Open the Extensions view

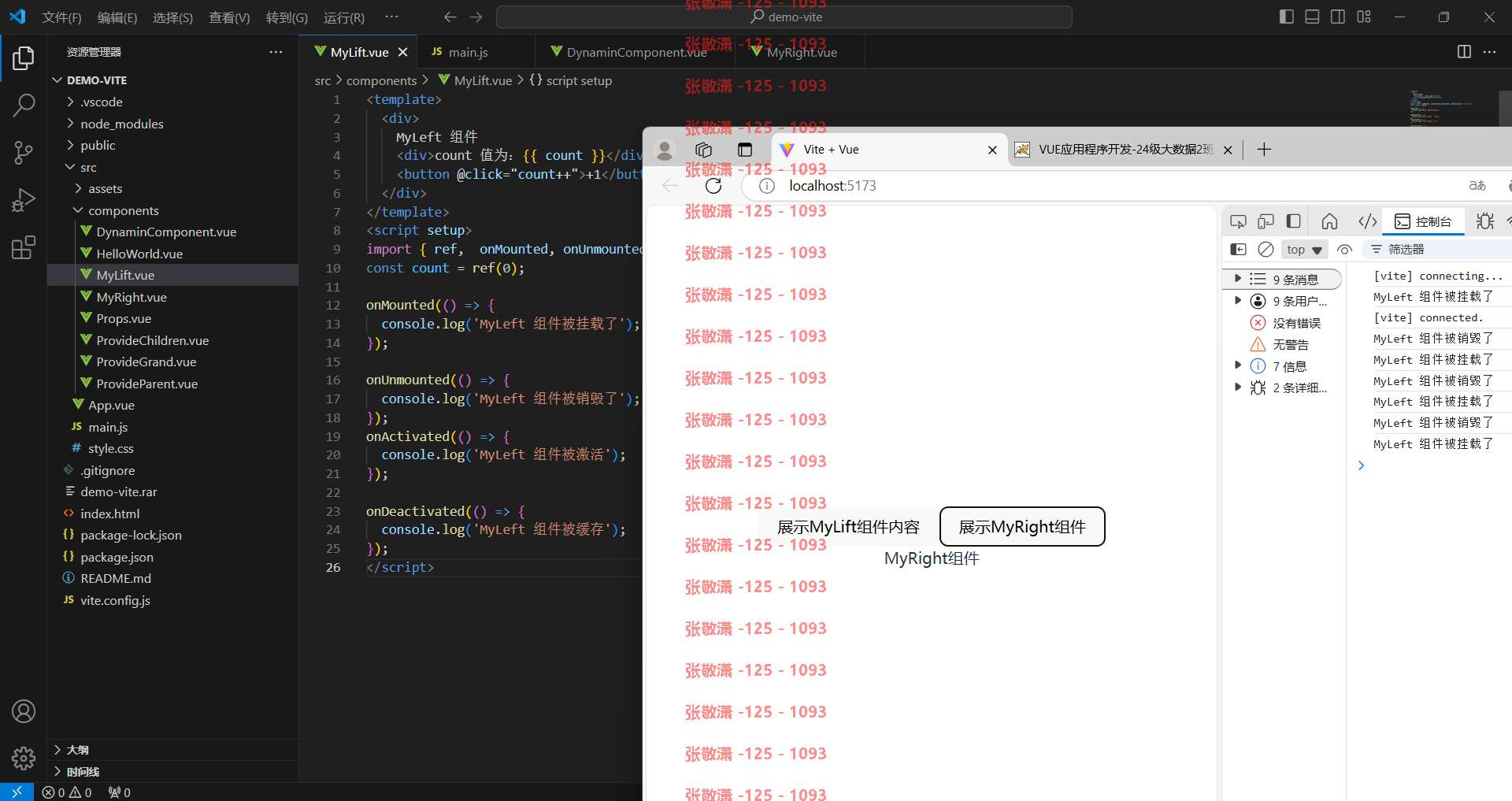click(24, 247)
